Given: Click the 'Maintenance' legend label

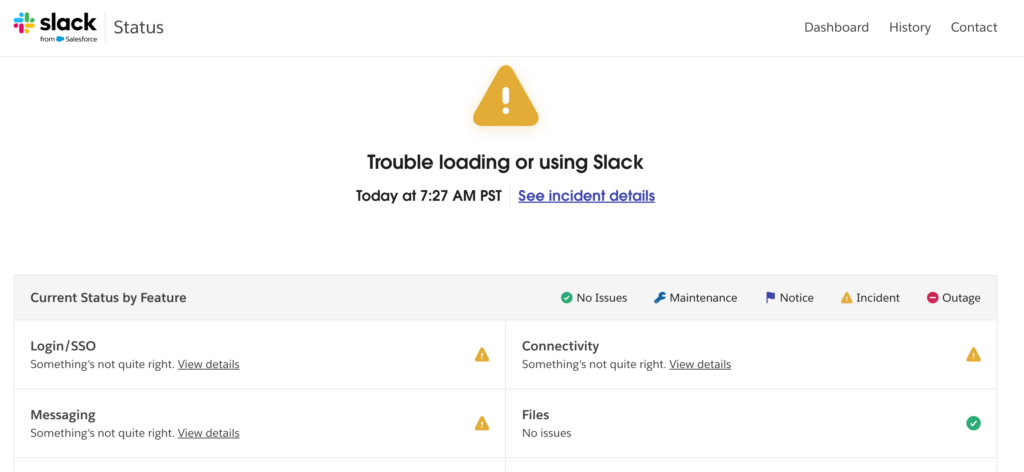Looking at the screenshot, I should [703, 298].
